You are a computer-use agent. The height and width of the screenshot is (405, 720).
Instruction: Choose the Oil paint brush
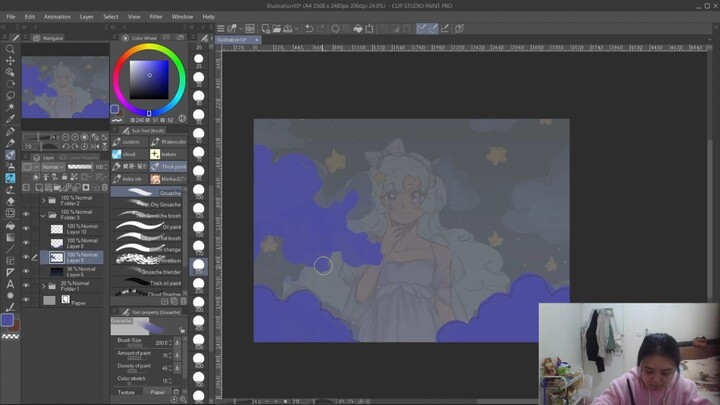(147, 227)
